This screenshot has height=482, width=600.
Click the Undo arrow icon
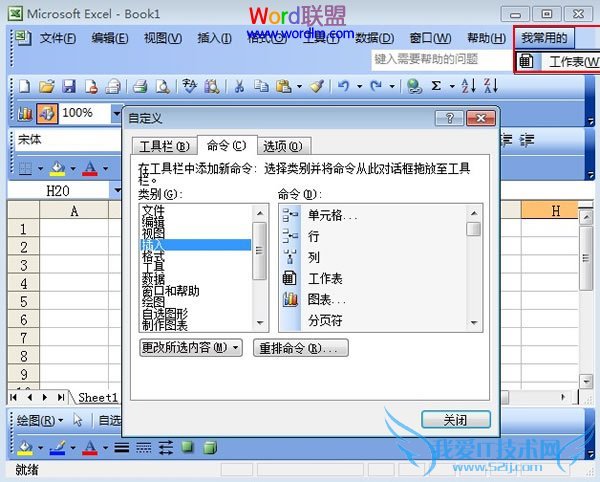[x=343, y=86]
